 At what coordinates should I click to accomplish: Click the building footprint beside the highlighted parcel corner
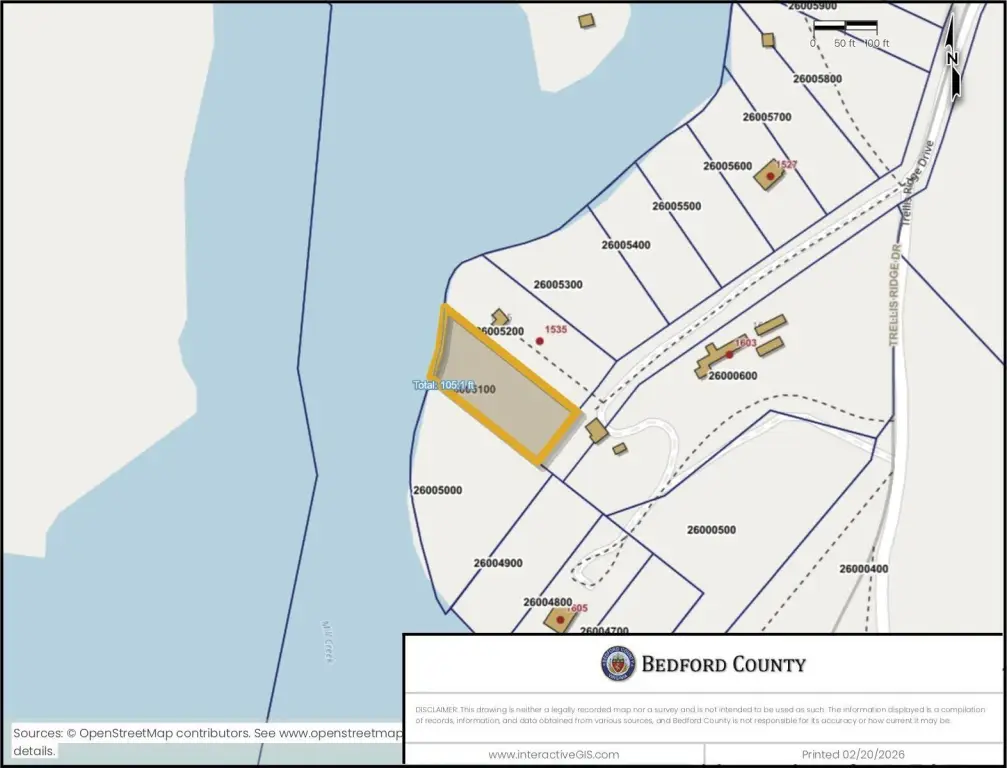(596, 430)
